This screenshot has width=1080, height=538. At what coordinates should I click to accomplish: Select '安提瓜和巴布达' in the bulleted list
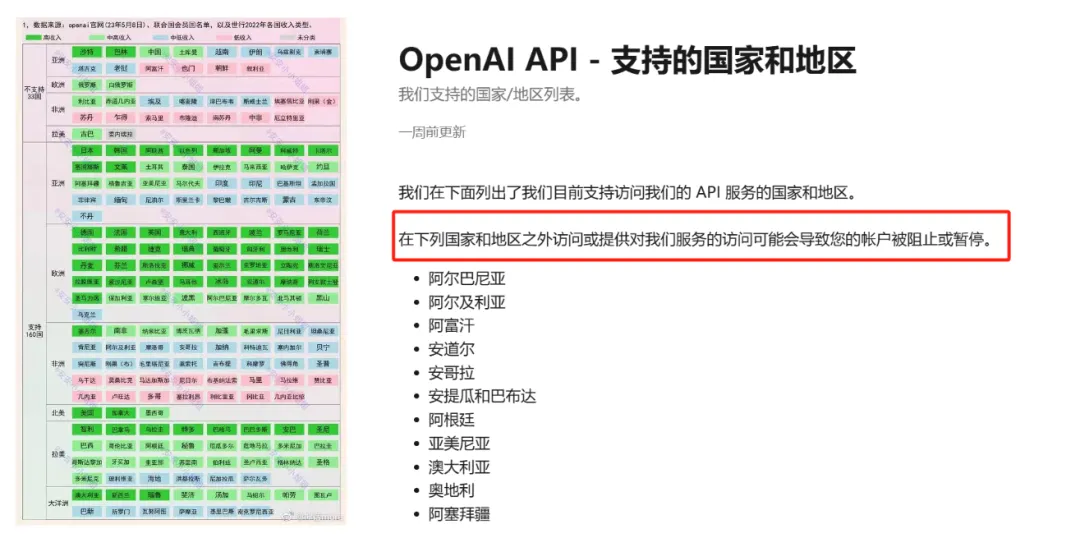[482, 397]
